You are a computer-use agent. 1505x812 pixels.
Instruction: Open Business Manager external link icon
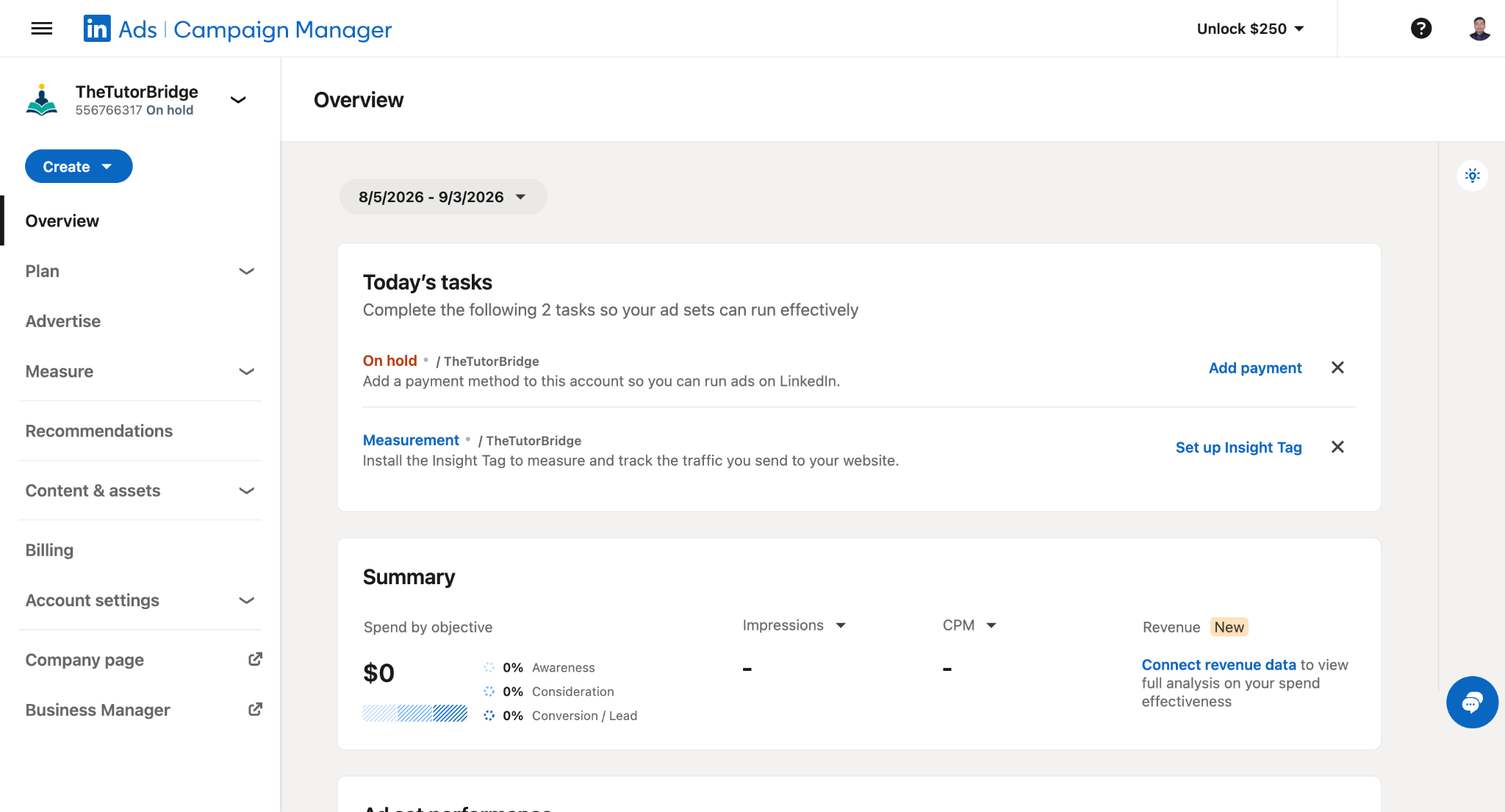click(255, 709)
